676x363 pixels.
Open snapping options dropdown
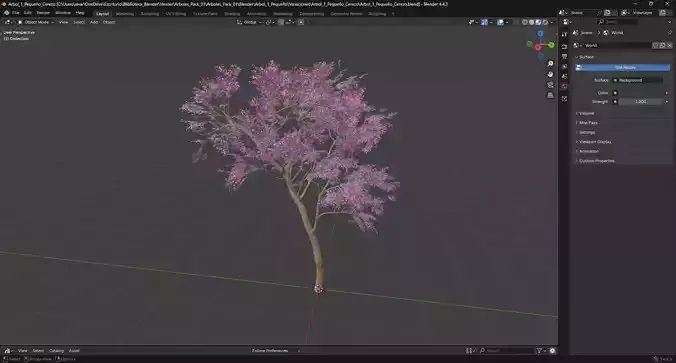290,22
